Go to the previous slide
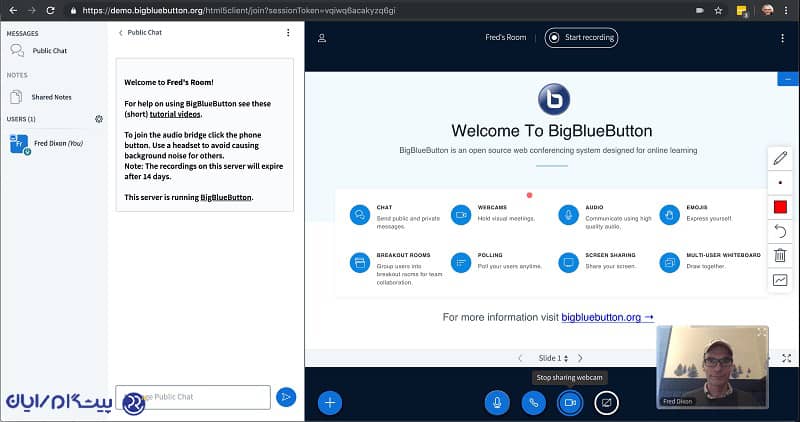Image resolution: width=800 pixels, height=422 pixels. point(520,358)
